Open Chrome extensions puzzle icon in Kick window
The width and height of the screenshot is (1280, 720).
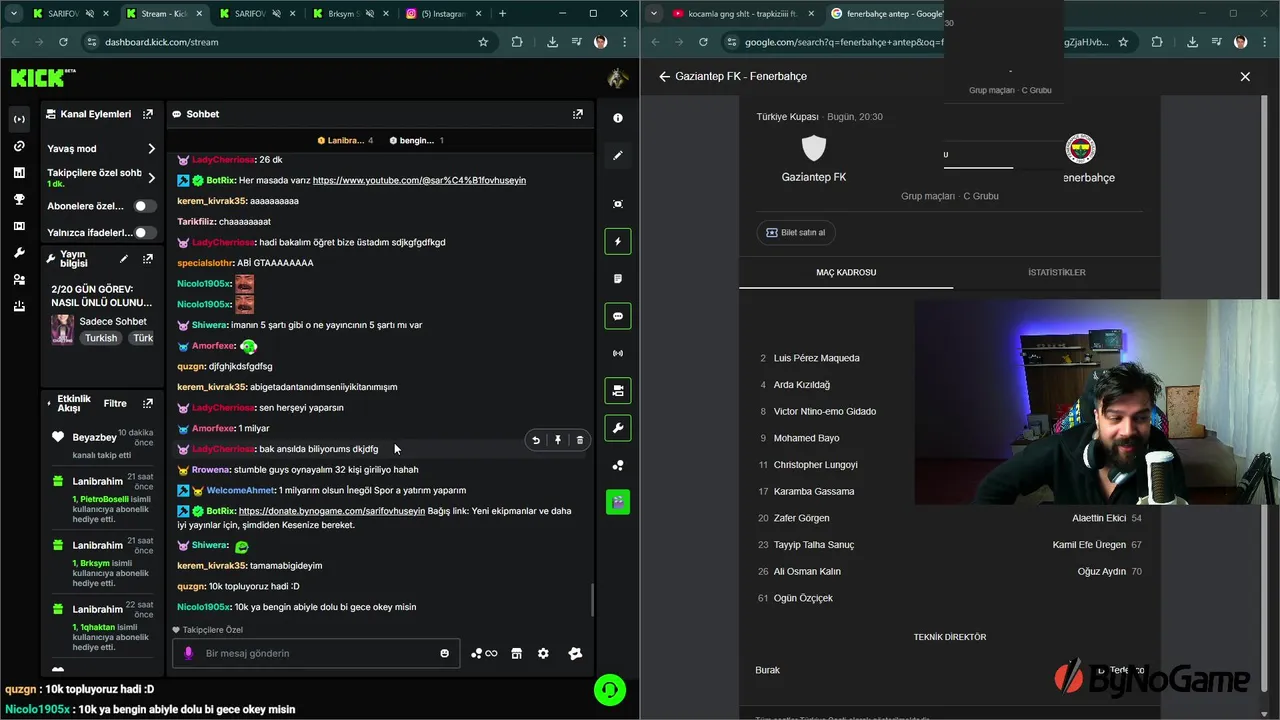click(517, 42)
